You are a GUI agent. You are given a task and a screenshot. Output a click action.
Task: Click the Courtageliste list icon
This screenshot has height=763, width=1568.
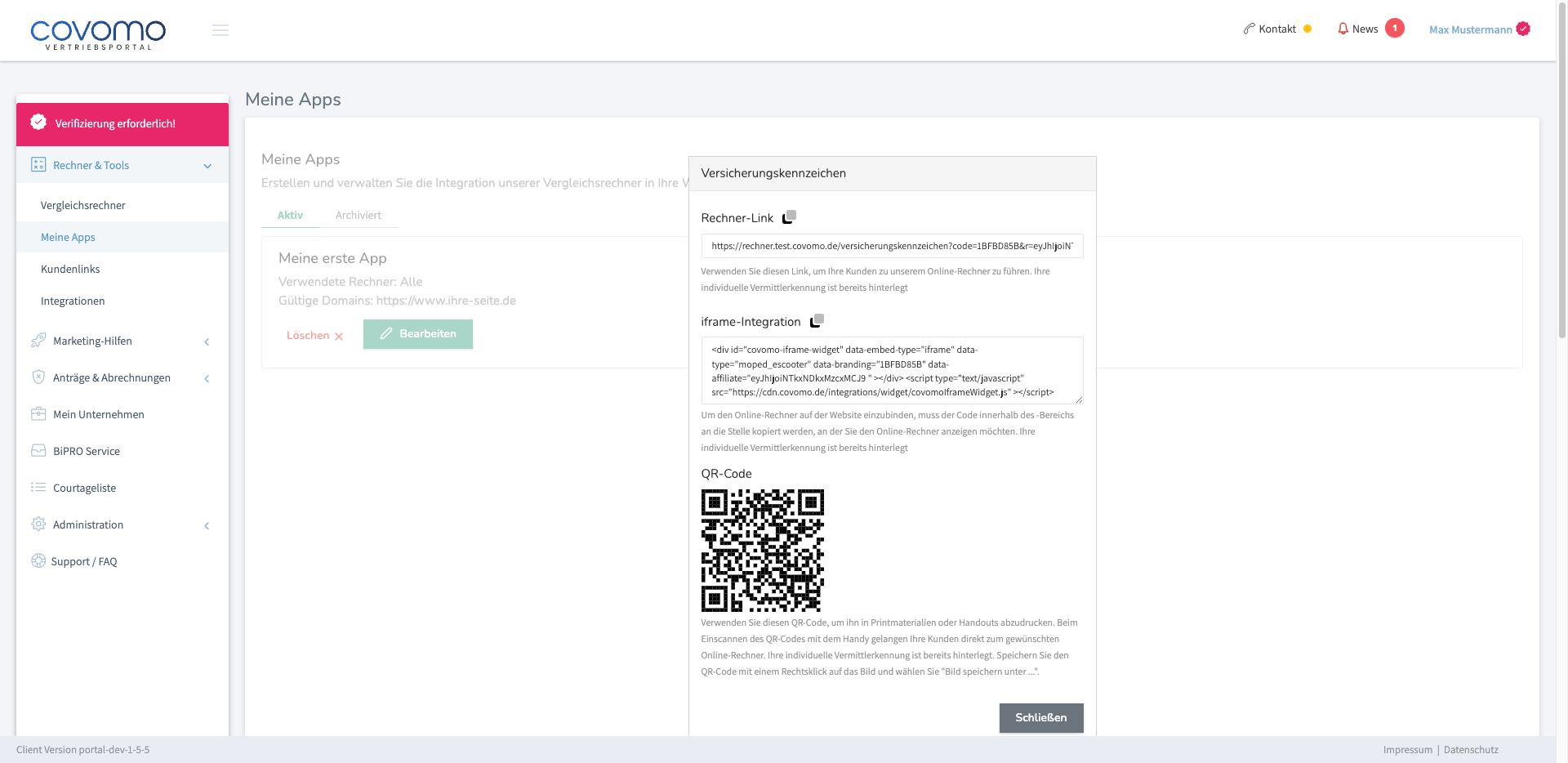[x=38, y=488]
